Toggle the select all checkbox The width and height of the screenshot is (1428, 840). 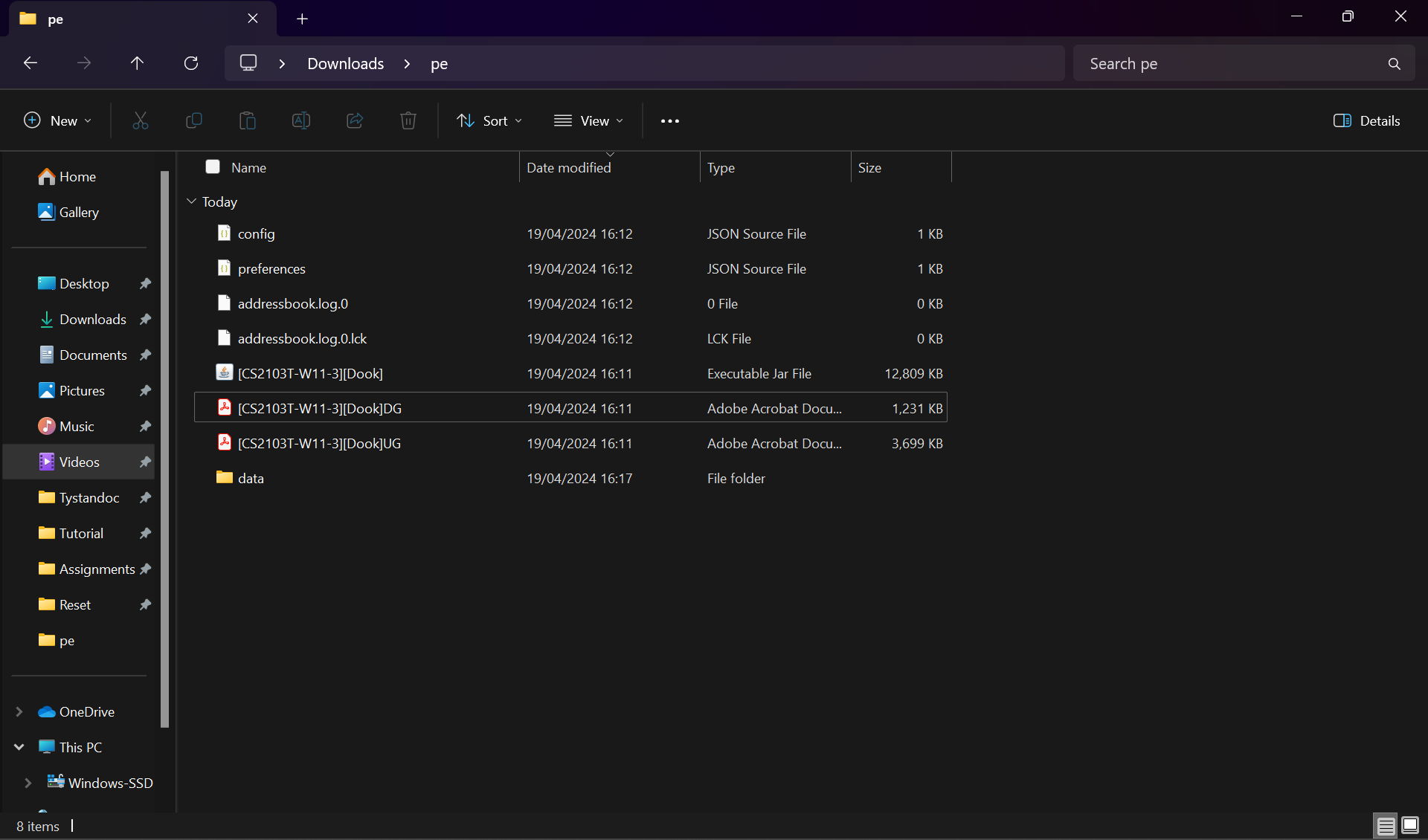click(x=213, y=167)
